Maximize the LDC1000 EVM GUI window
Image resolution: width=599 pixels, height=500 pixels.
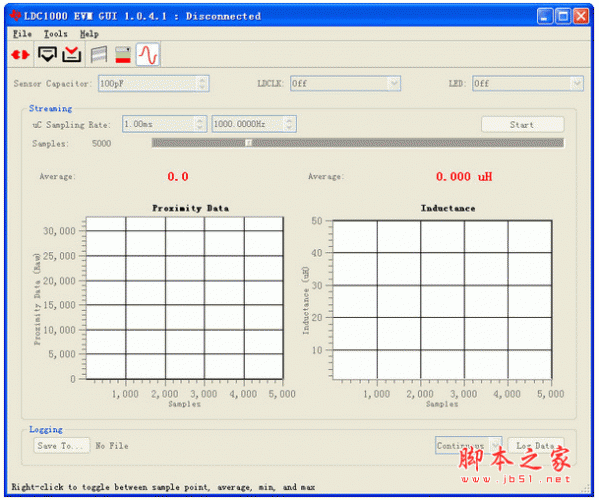tap(563, 16)
